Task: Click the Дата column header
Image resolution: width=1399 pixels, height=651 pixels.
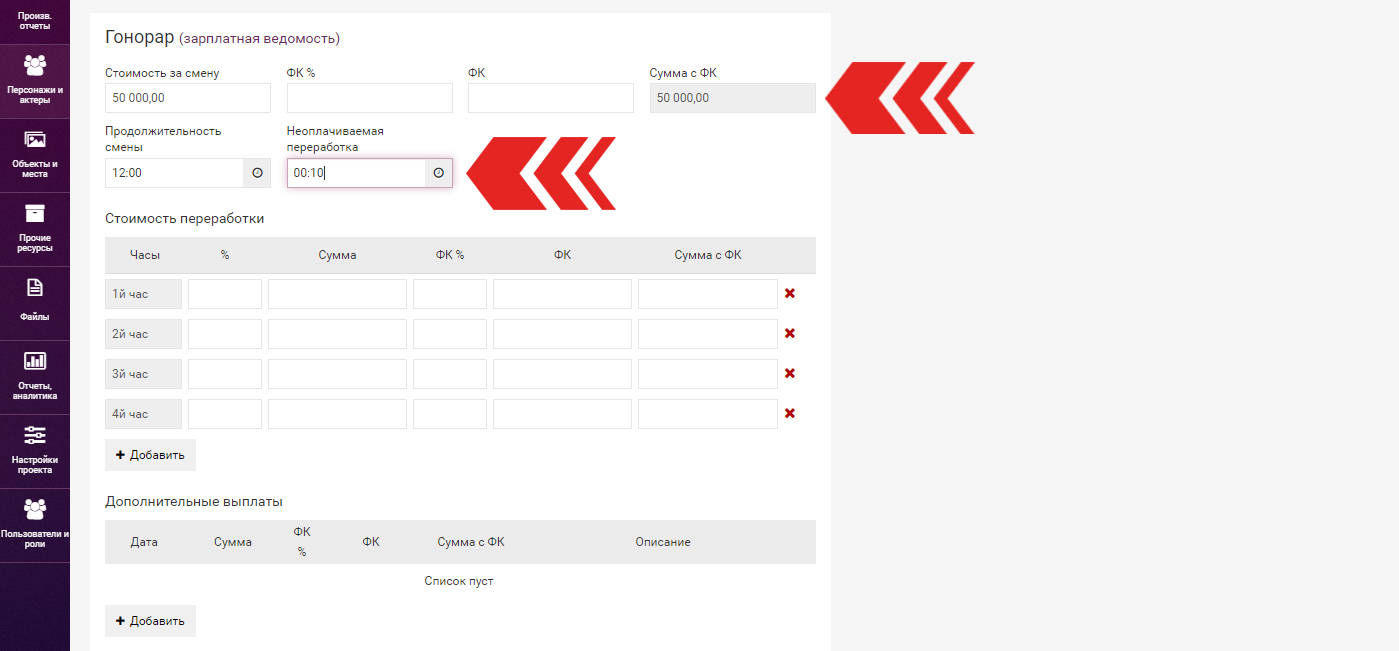Action: coord(144,542)
